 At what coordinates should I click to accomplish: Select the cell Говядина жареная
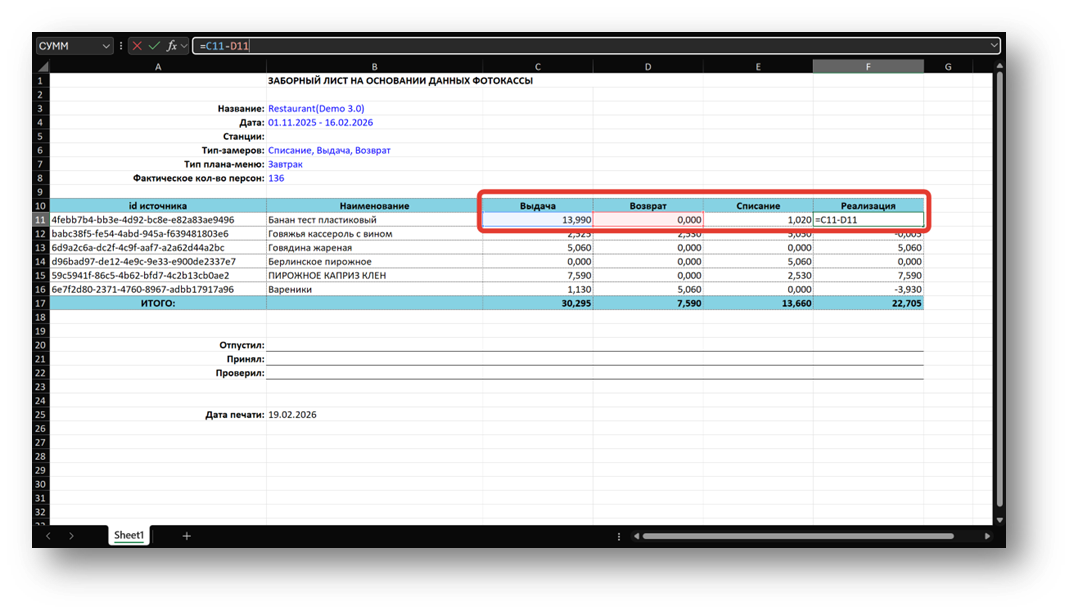pyautogui.click(x=374, y=248)
